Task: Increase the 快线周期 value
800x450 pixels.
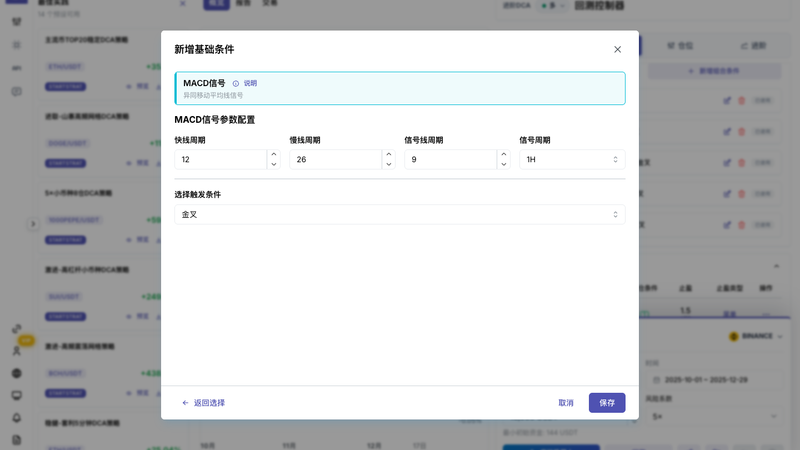Action: tap(273, 155)
